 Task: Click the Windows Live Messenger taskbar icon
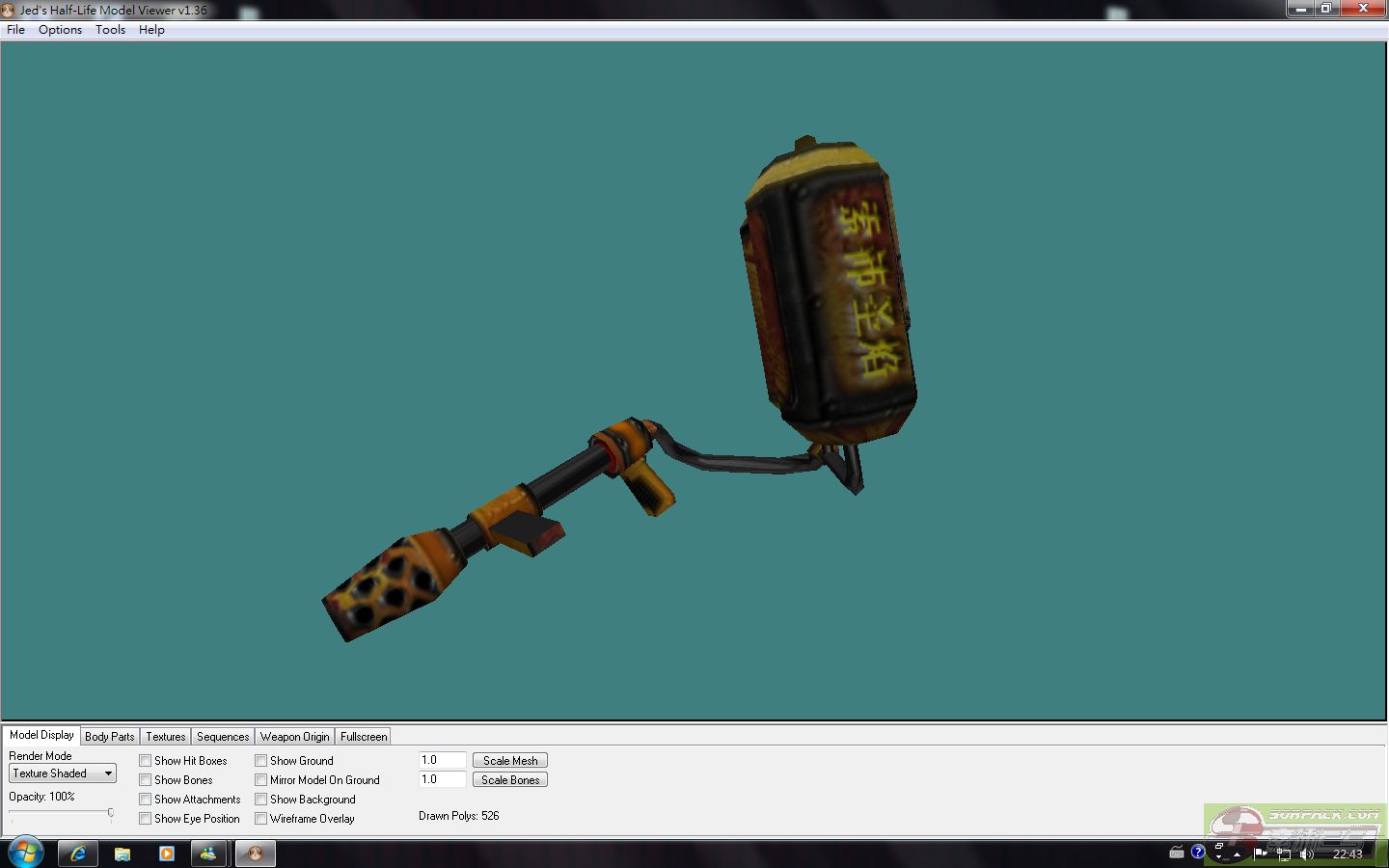coord(208,854)
